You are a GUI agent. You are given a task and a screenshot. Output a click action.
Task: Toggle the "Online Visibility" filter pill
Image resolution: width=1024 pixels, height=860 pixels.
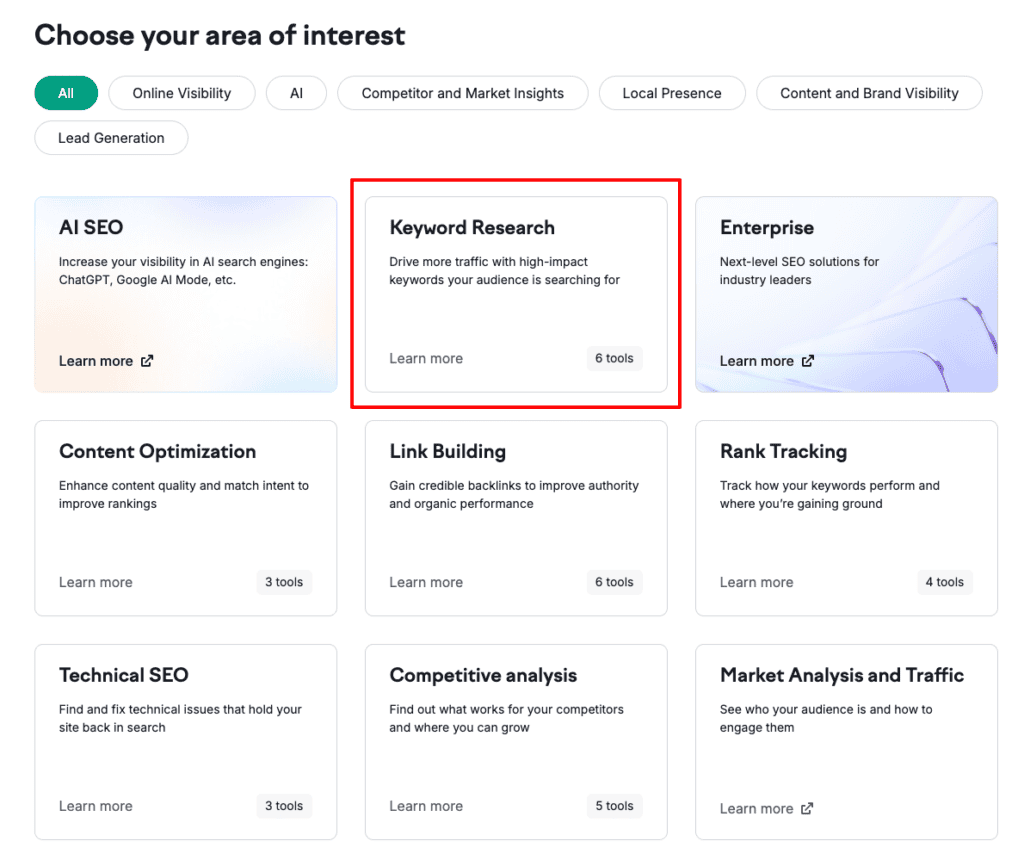[x=181, y=93]
